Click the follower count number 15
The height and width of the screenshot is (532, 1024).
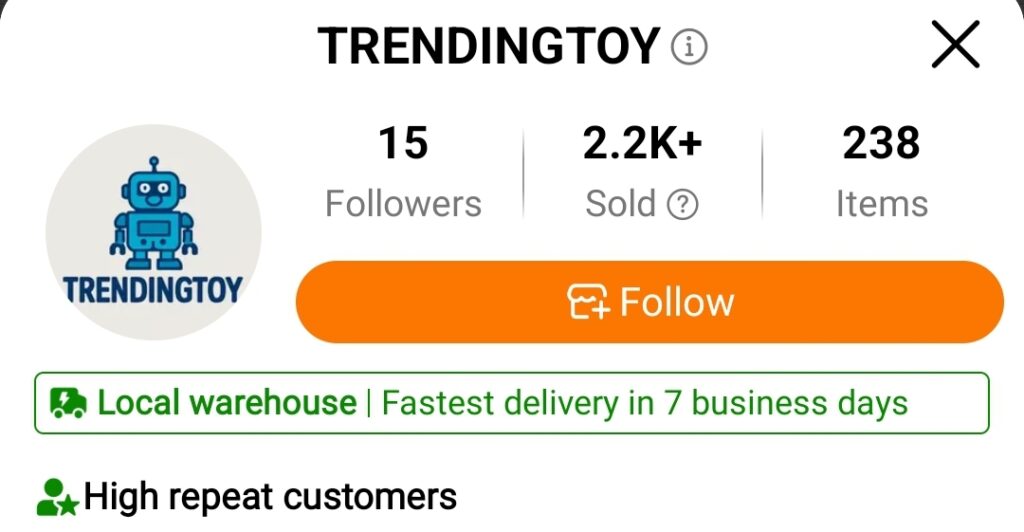click(x=403, y=143)
